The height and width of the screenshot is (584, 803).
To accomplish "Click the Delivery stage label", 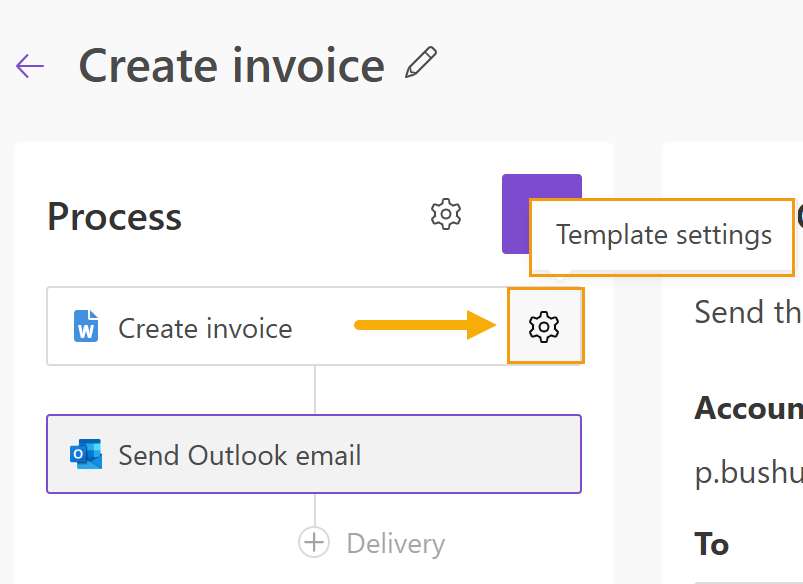I will 394,543.
